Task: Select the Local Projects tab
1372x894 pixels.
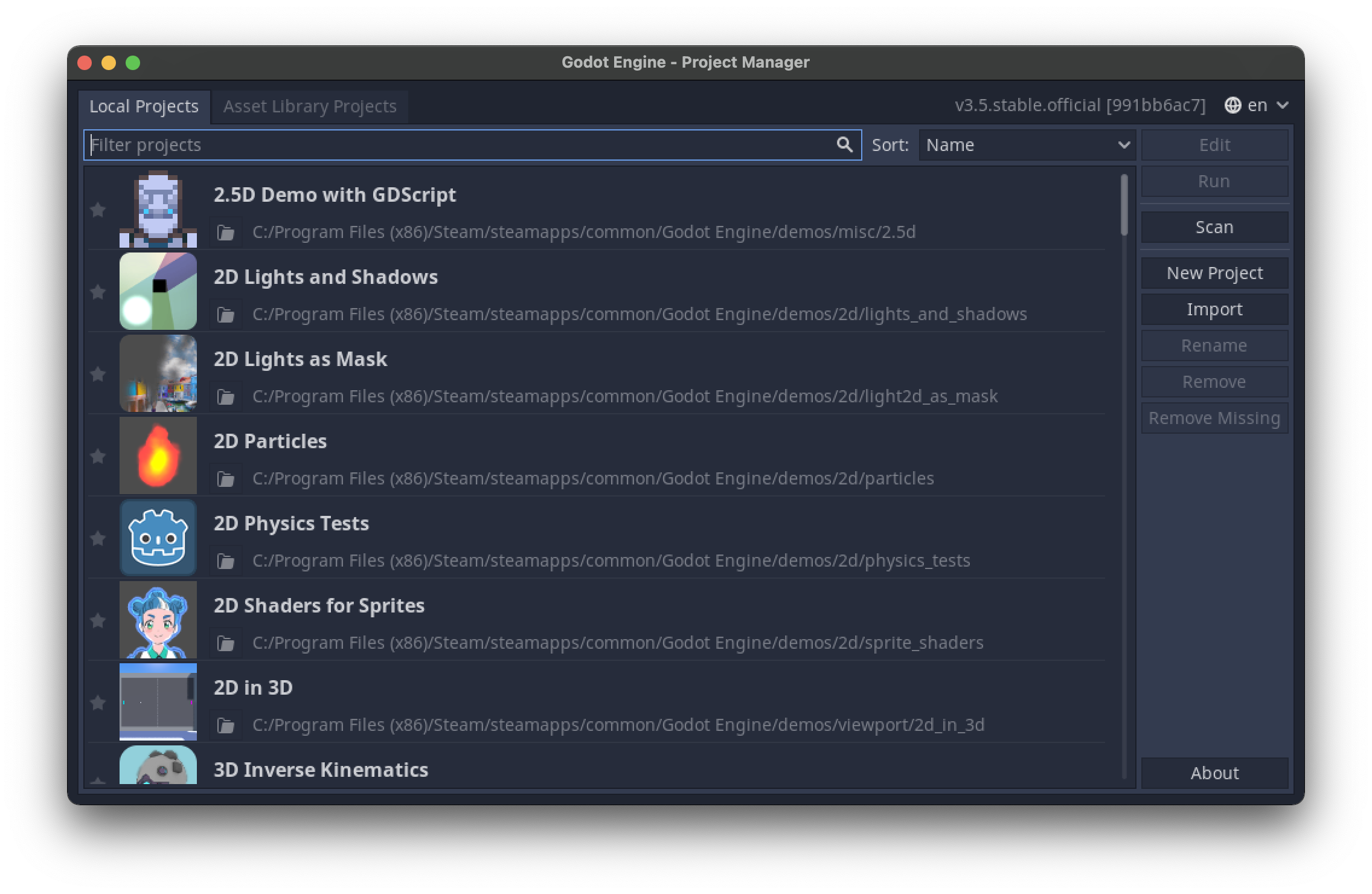Action: 144,106
